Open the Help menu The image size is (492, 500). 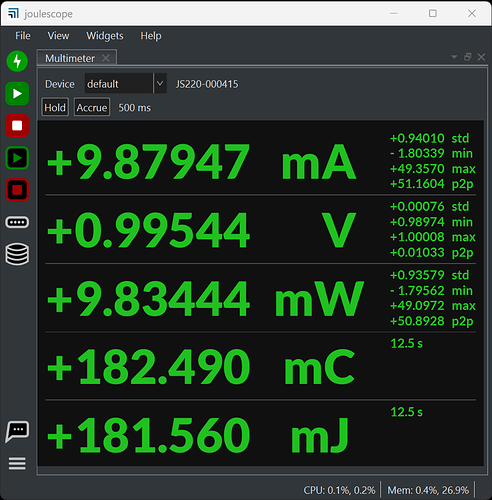151,36
